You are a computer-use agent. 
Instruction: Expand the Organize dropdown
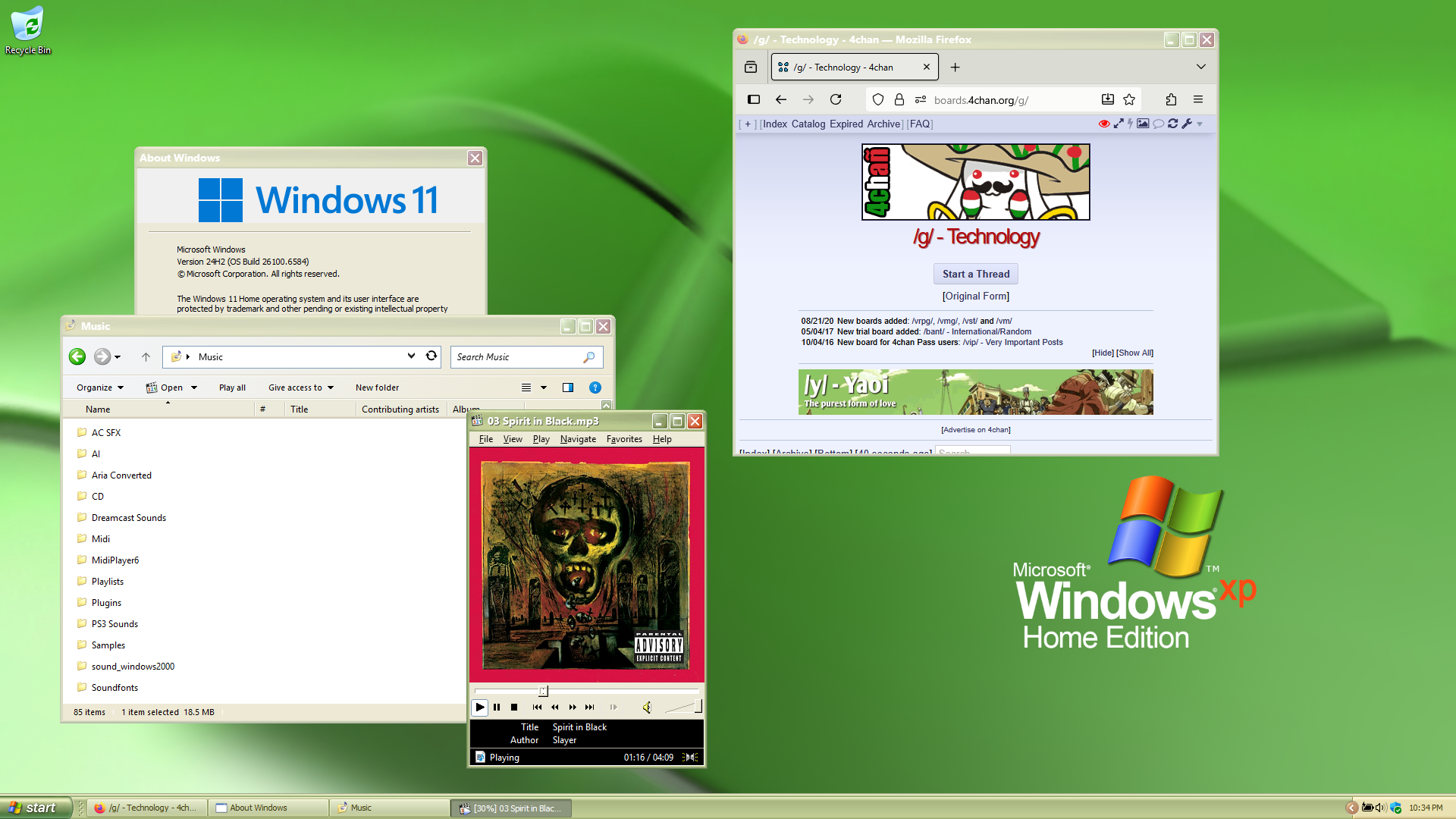[100, 388]
